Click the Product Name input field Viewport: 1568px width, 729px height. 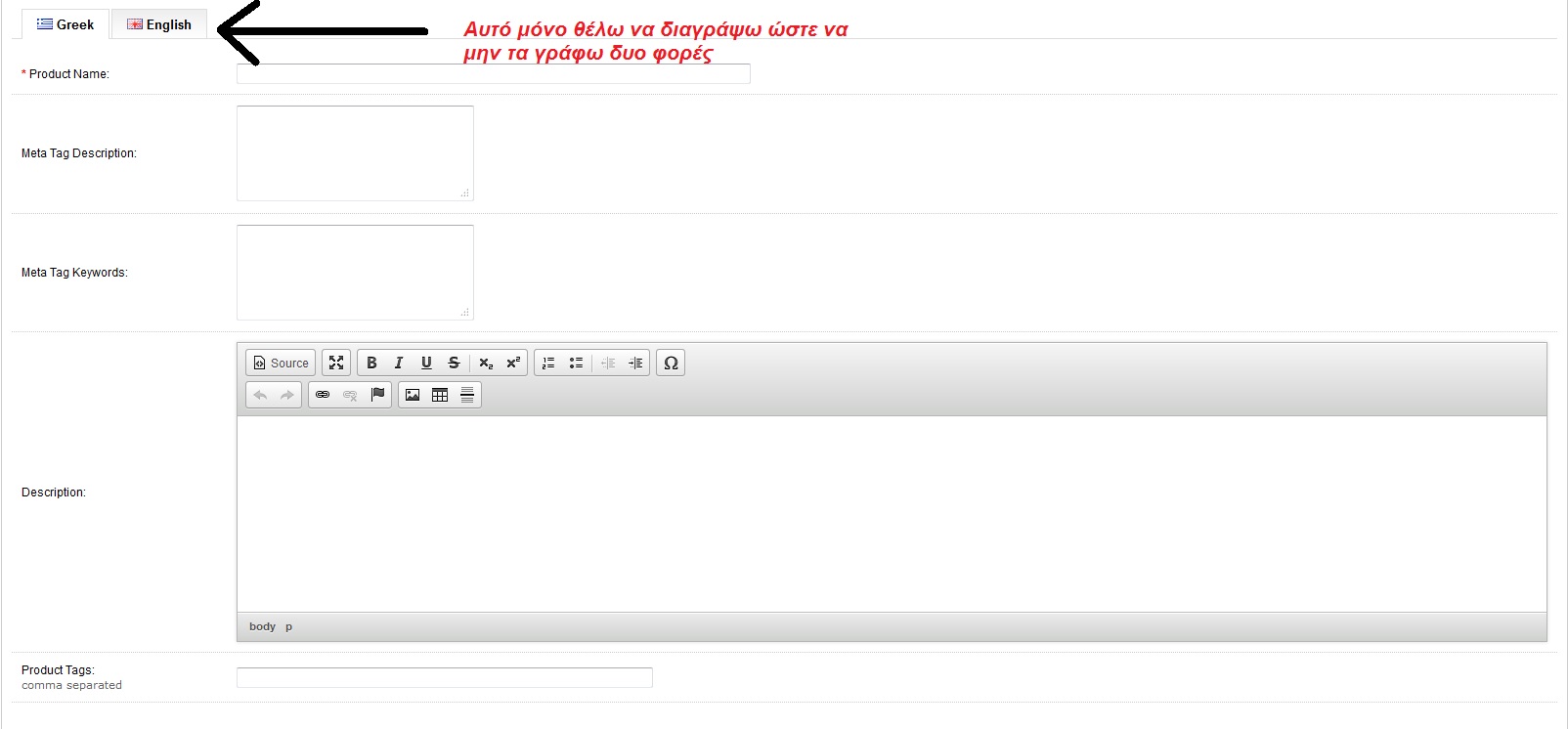point(494,74)
